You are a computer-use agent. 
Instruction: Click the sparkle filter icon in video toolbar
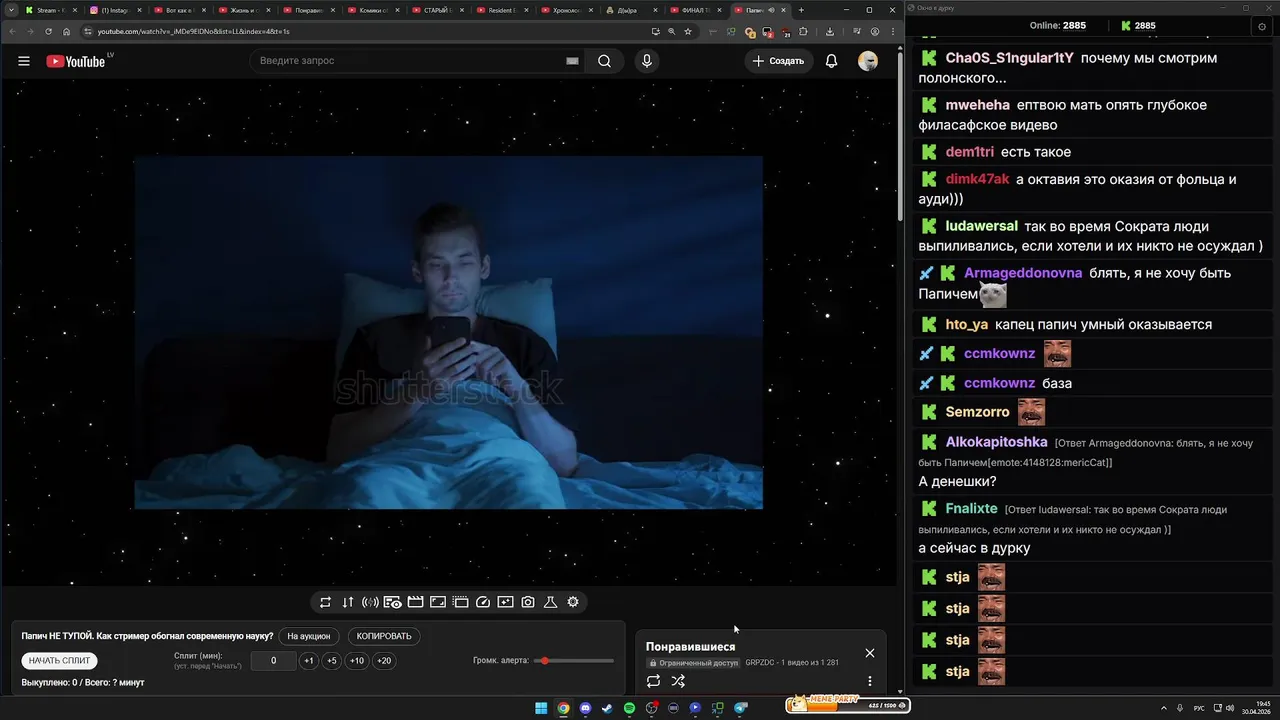505,602
